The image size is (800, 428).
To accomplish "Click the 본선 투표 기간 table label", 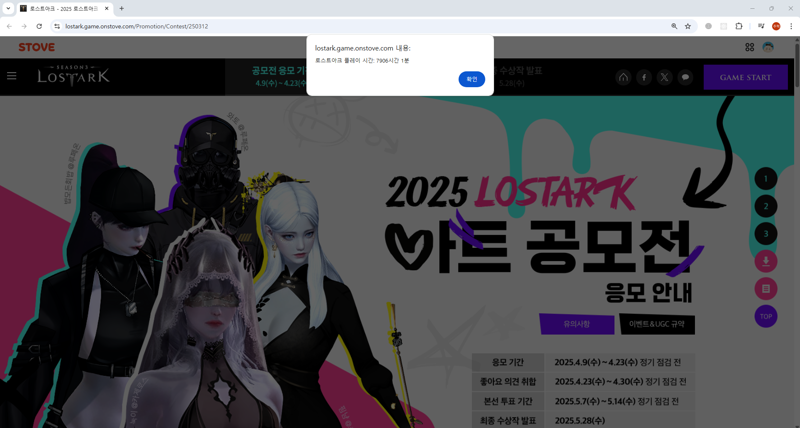I will 508,401.
